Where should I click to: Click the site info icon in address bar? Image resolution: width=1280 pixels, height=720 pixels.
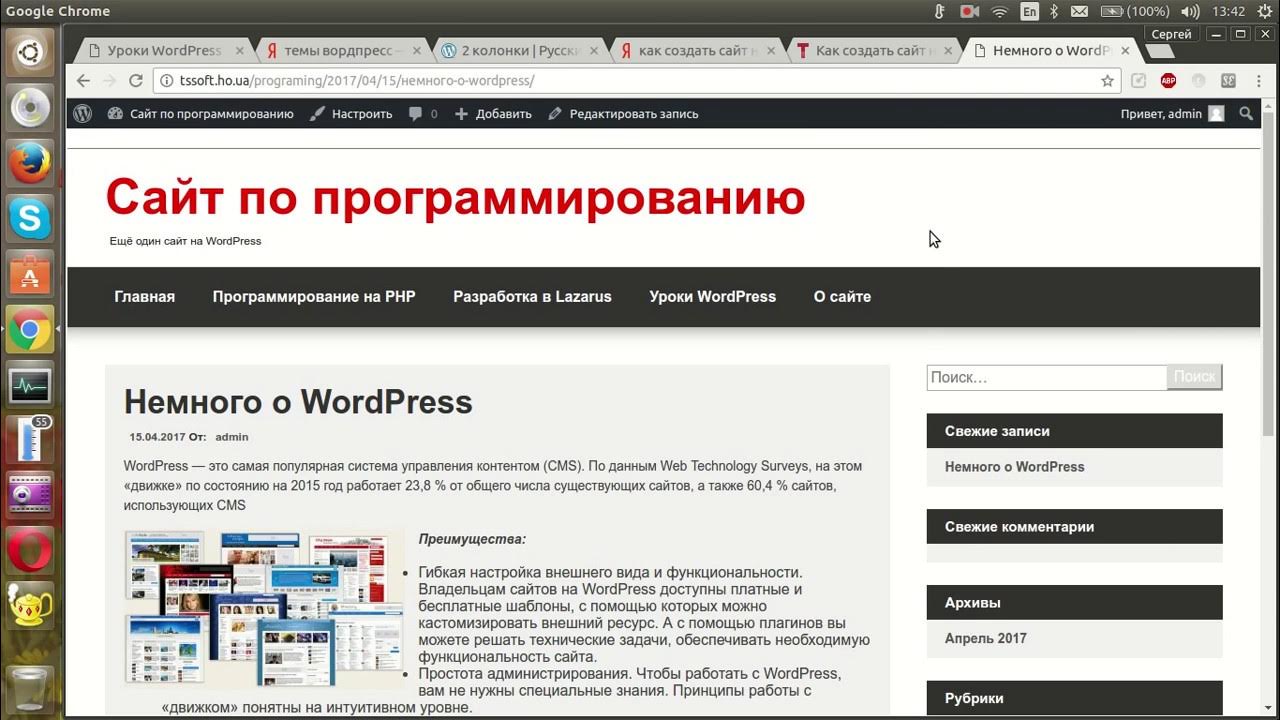pyautogui.click(x=166, y=81)
